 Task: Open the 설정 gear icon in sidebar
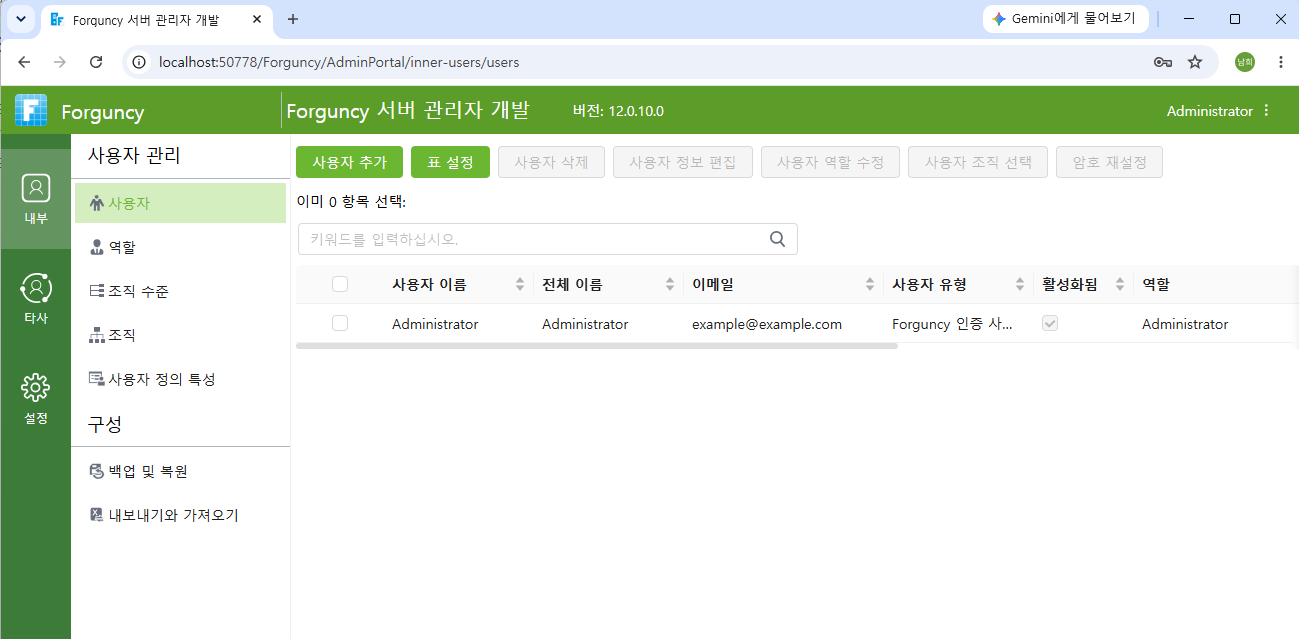pyautogui.click(x=35, y=388)
